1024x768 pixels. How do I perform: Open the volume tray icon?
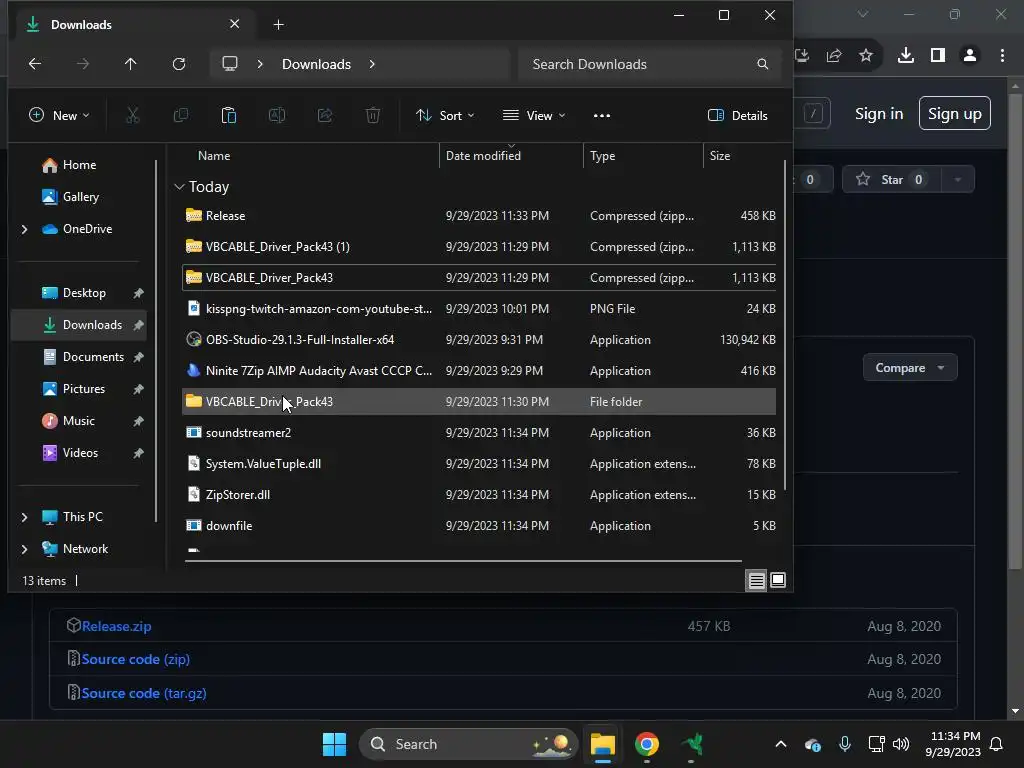pyautogui.click(x=901, y=744)
